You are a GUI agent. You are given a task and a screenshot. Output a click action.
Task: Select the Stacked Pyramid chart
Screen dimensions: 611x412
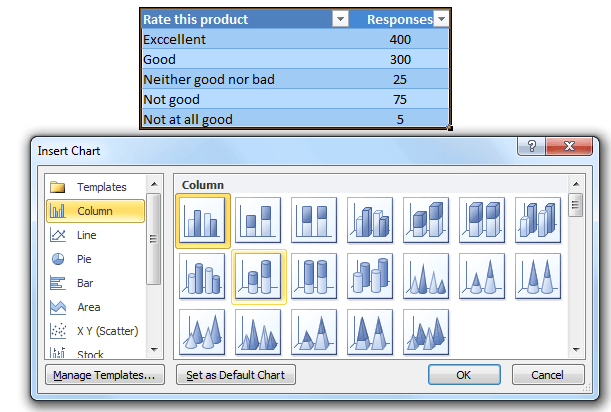click(314, 332)
